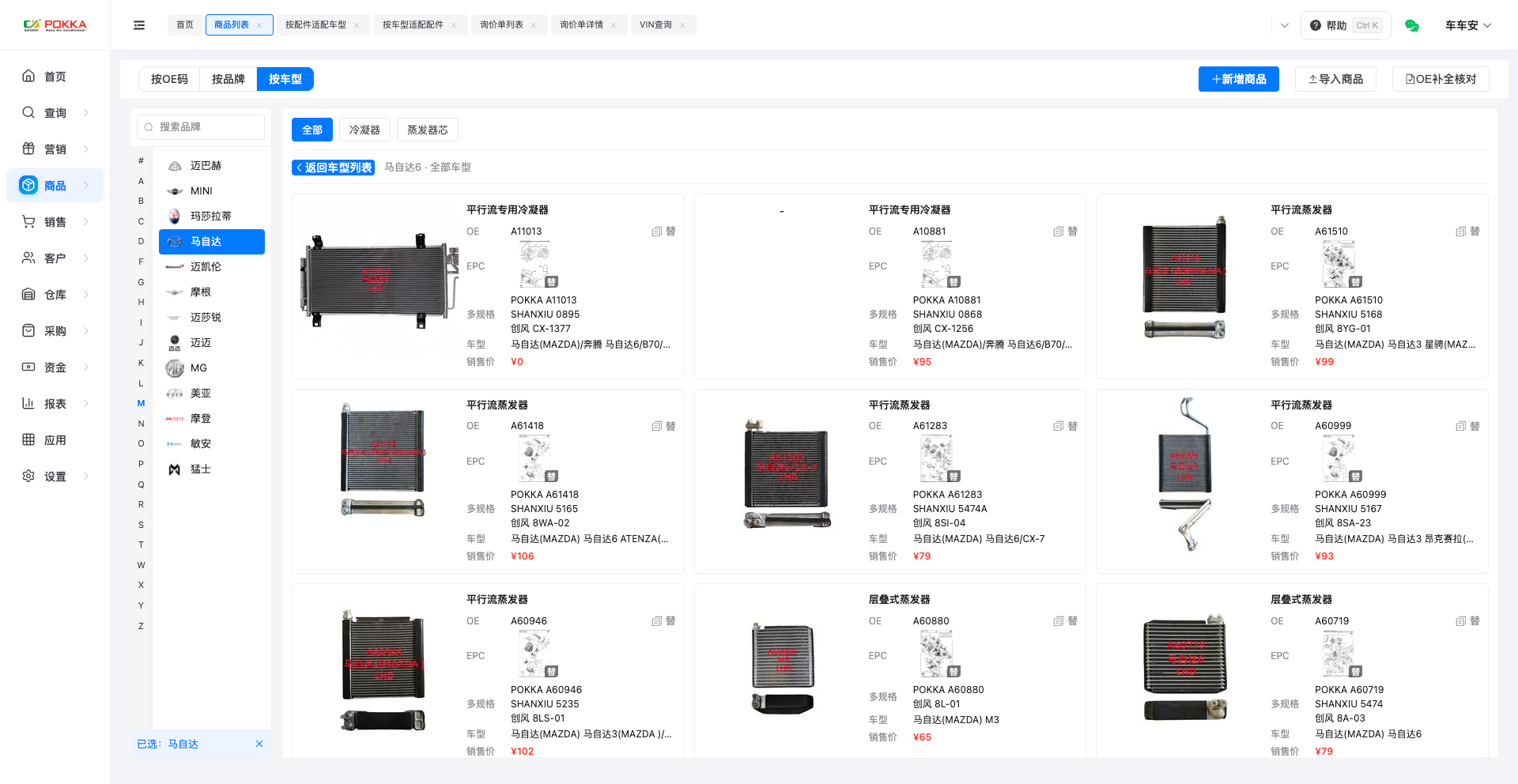Open the 车车安 user dropdown

pyautogui.click(x=1468, y=25)
